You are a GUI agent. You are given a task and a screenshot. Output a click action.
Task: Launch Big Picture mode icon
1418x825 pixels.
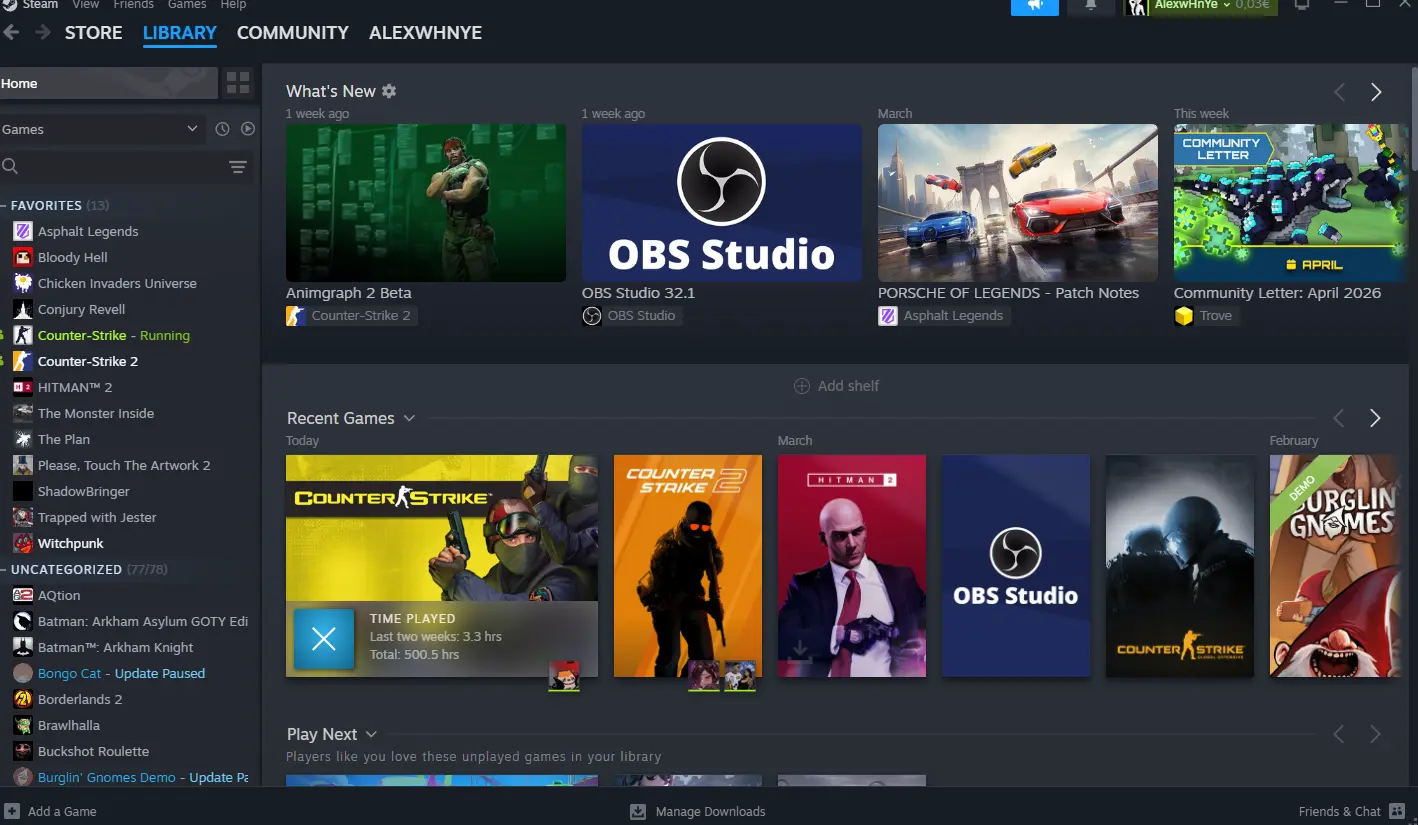tap(1302, 6)
